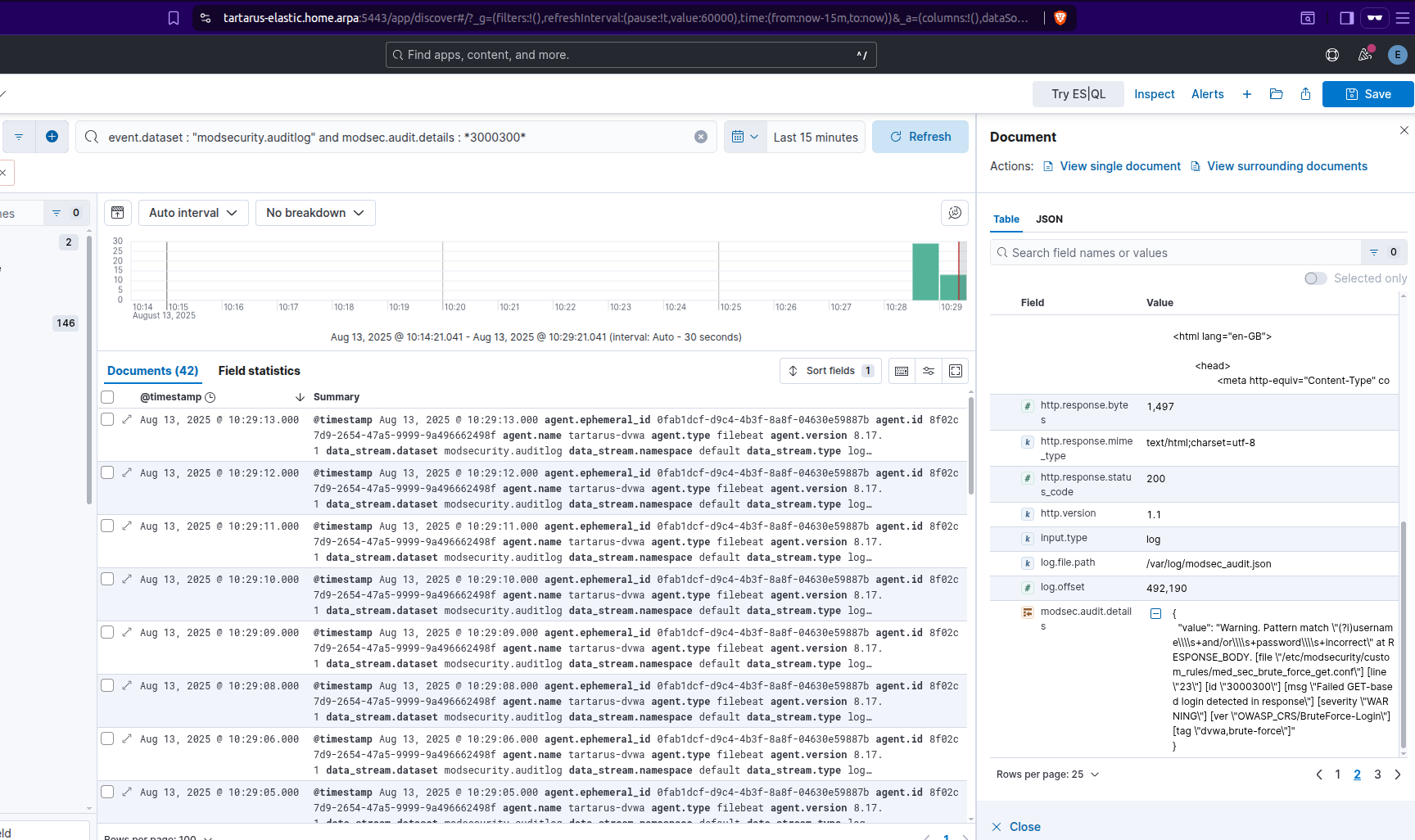Switch to the JSON tab
The width and height of the screenshot is (1415, 840).
coord(1049,219)
